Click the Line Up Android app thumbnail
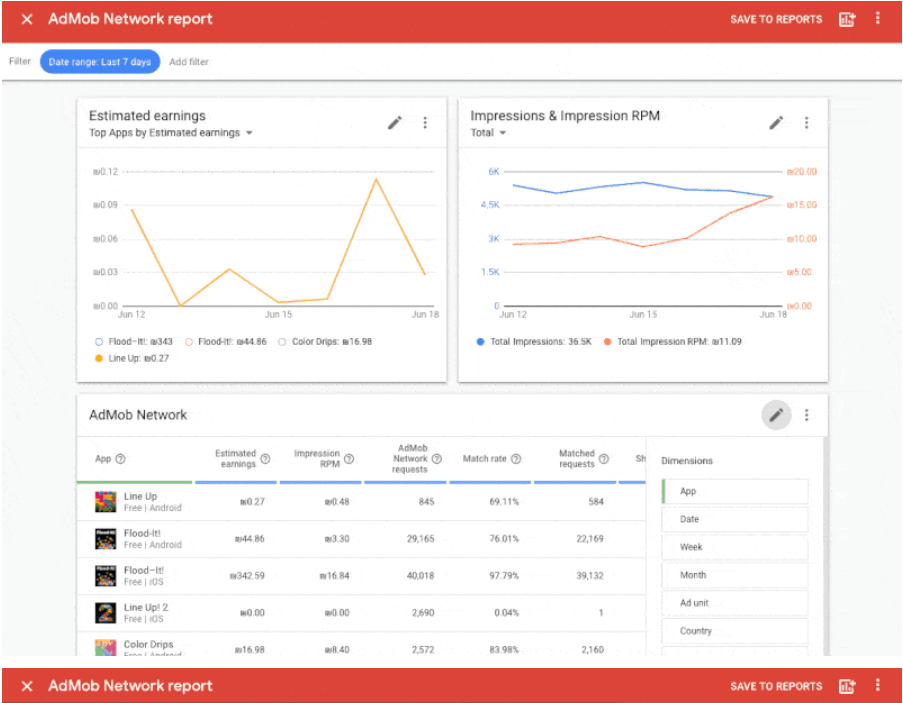The width and height of the screenshot is (903, 703). tap(106, 502)
